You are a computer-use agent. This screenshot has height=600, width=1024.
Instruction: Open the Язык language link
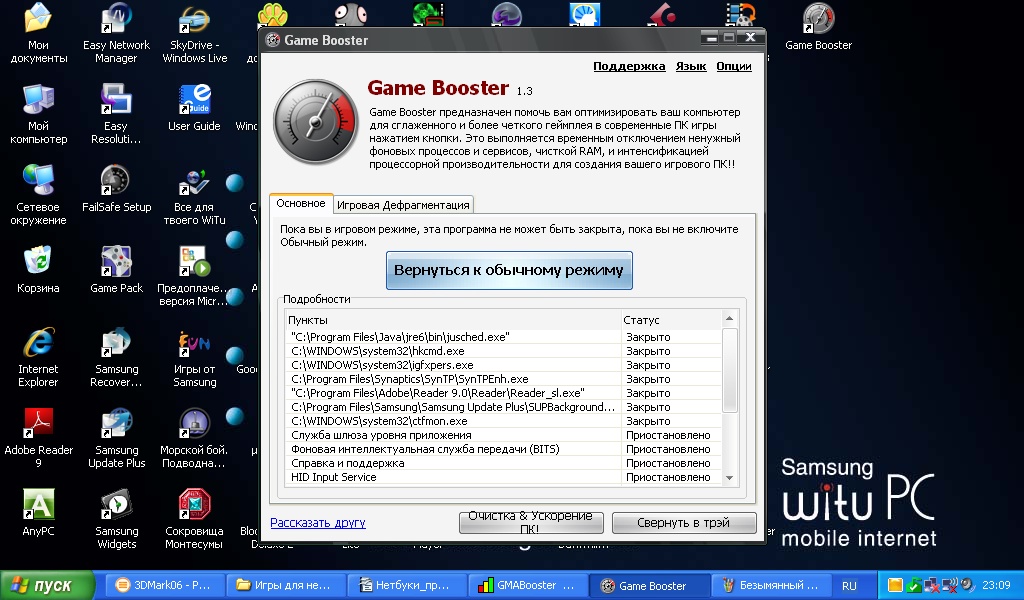(x=691, y=66)
